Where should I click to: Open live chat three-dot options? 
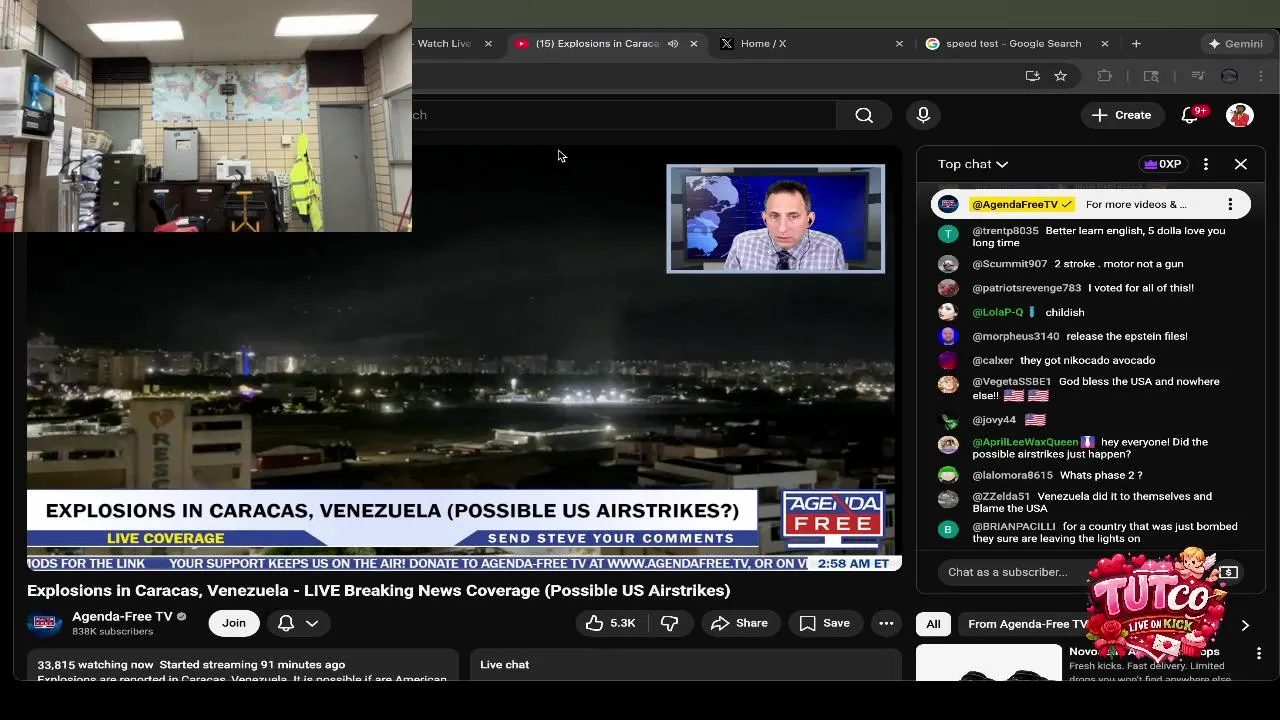[1206, 164]
